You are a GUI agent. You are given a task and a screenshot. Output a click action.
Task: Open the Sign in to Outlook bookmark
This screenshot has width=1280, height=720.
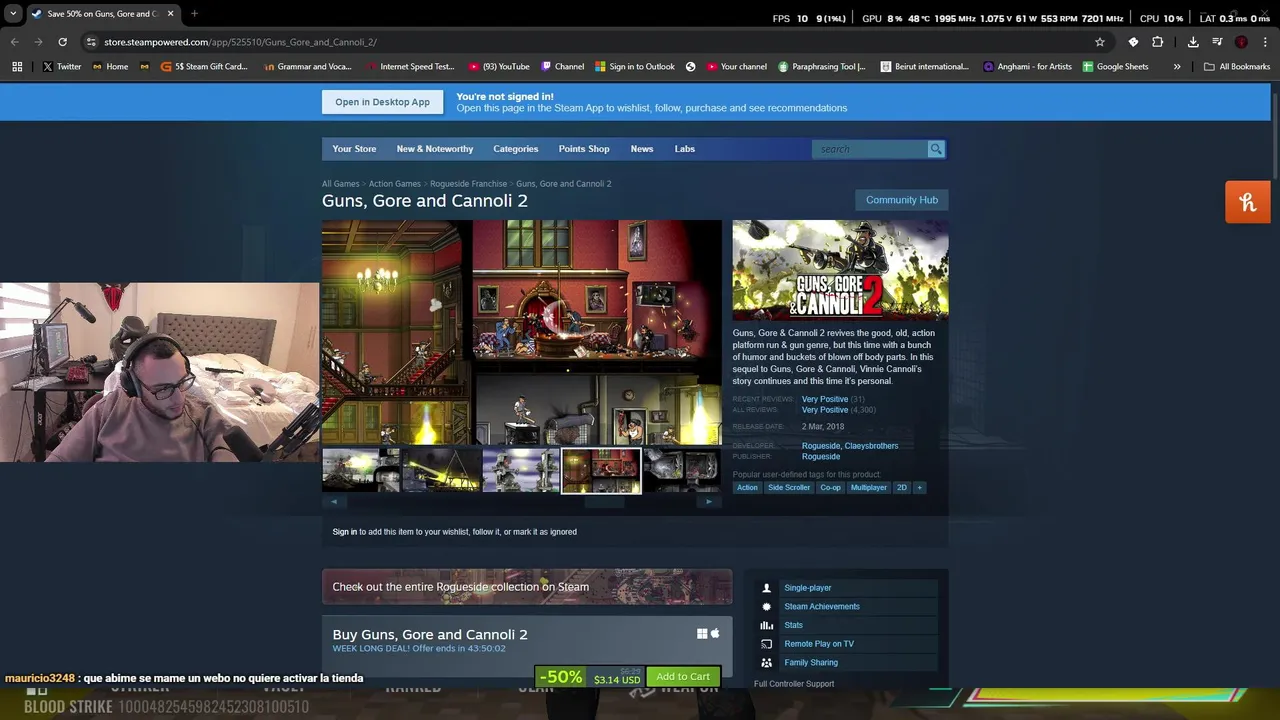635,67
